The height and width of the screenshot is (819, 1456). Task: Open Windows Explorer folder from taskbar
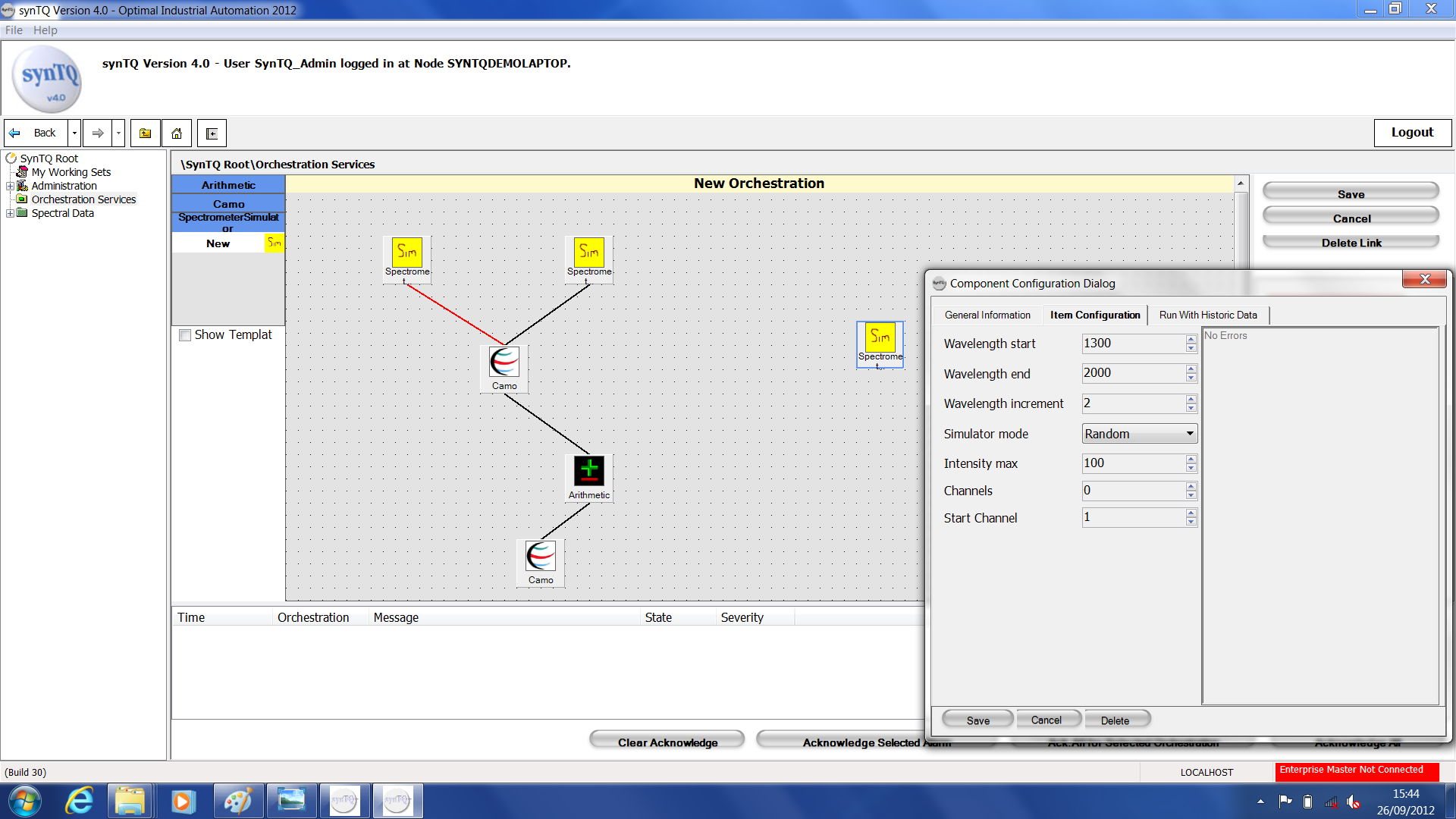click(x=130, y=801)
